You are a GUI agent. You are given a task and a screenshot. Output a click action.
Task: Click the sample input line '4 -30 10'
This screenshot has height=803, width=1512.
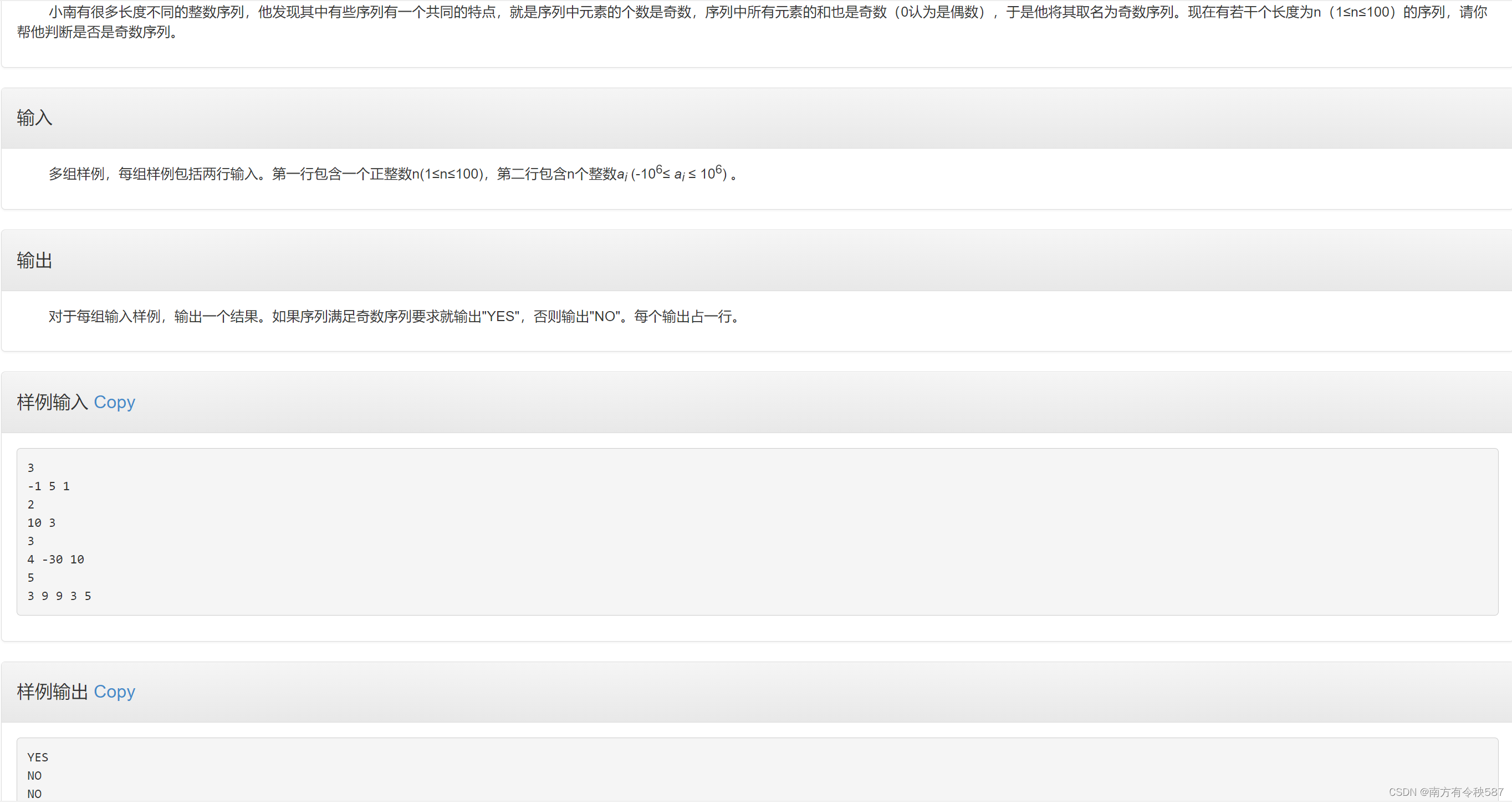tap(56, 560)
